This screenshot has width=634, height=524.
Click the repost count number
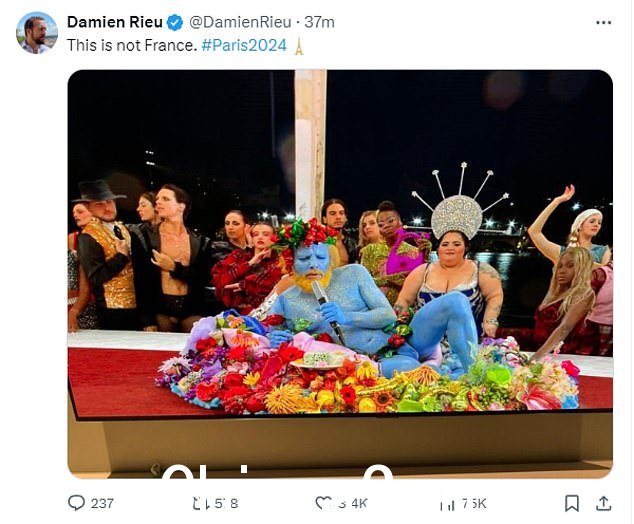[226, 504]
